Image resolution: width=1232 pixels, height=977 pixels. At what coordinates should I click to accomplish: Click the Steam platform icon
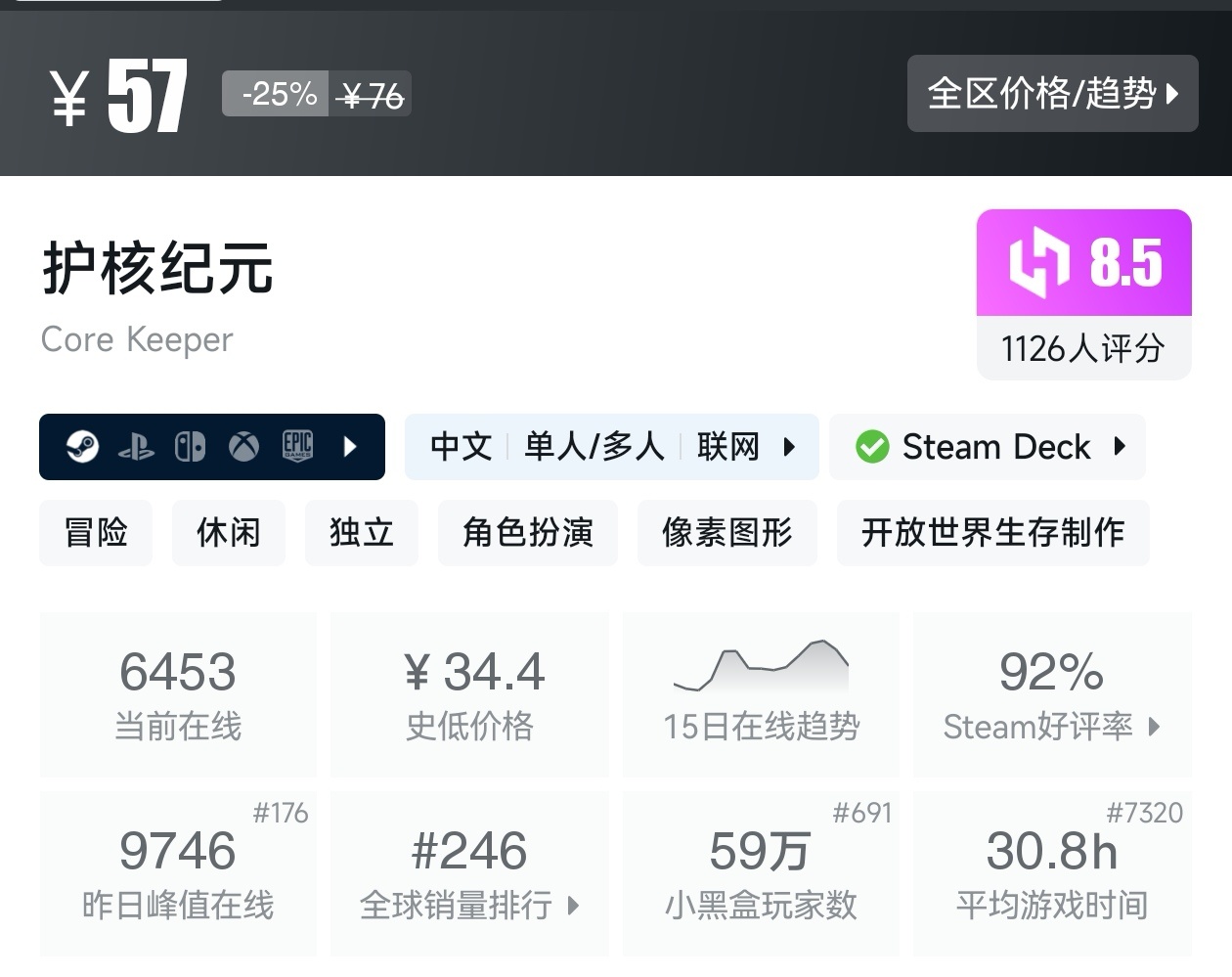pos(83,447)
